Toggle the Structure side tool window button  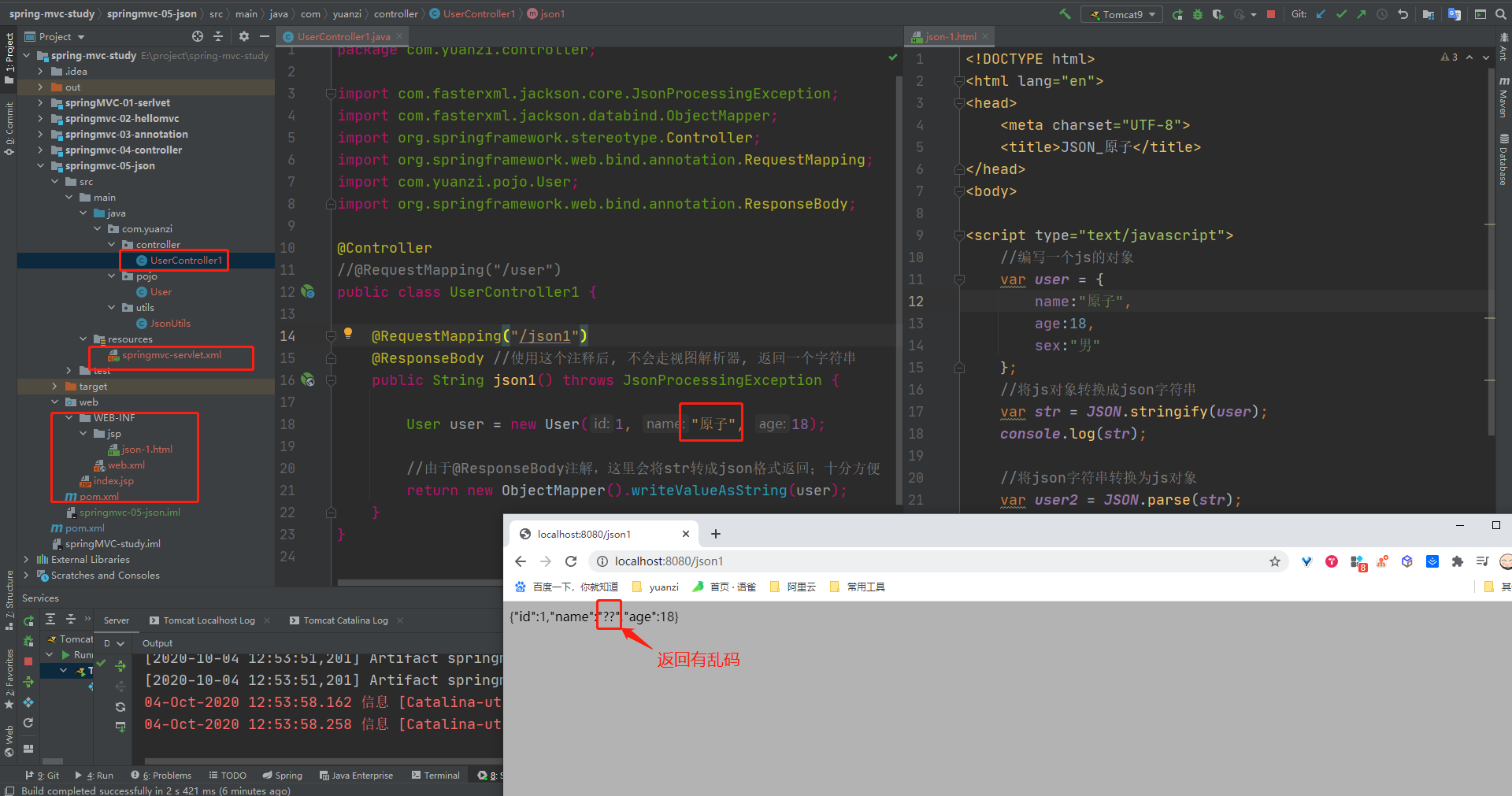[x=9, y=600]
